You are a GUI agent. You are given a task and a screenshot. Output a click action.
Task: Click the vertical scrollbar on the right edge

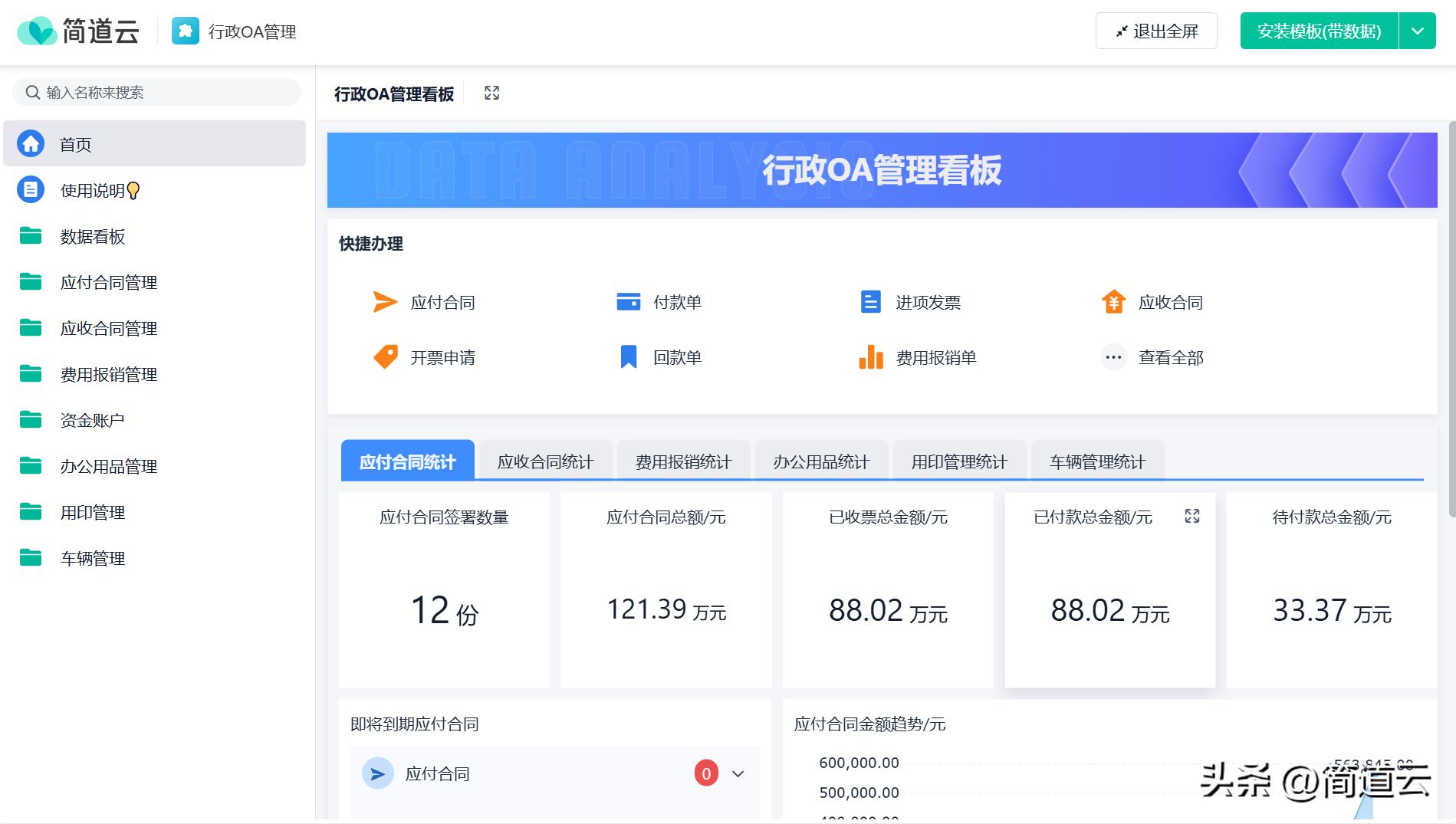coord(1451,318)
